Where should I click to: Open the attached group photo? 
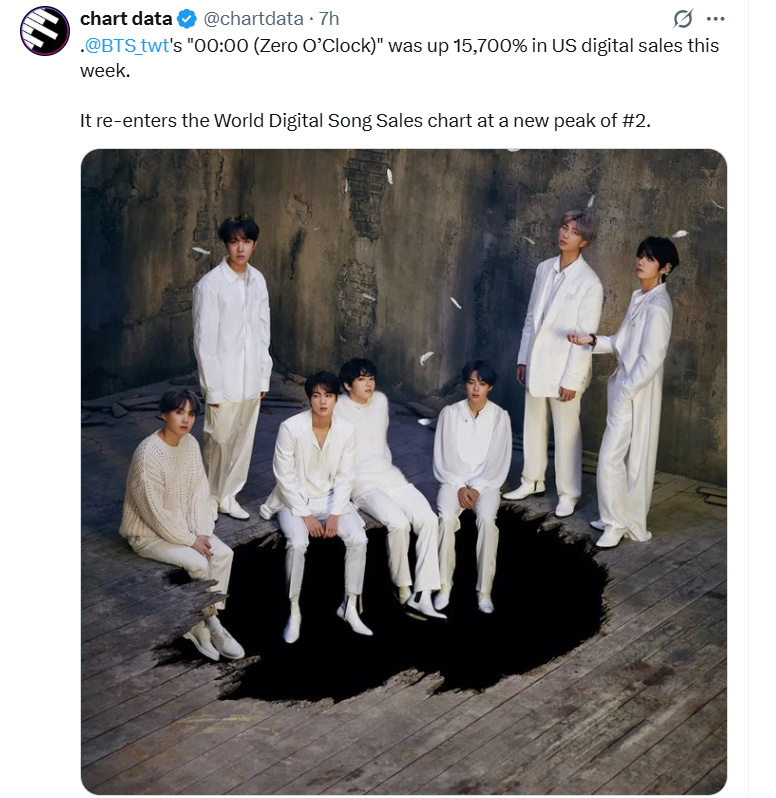404,471
